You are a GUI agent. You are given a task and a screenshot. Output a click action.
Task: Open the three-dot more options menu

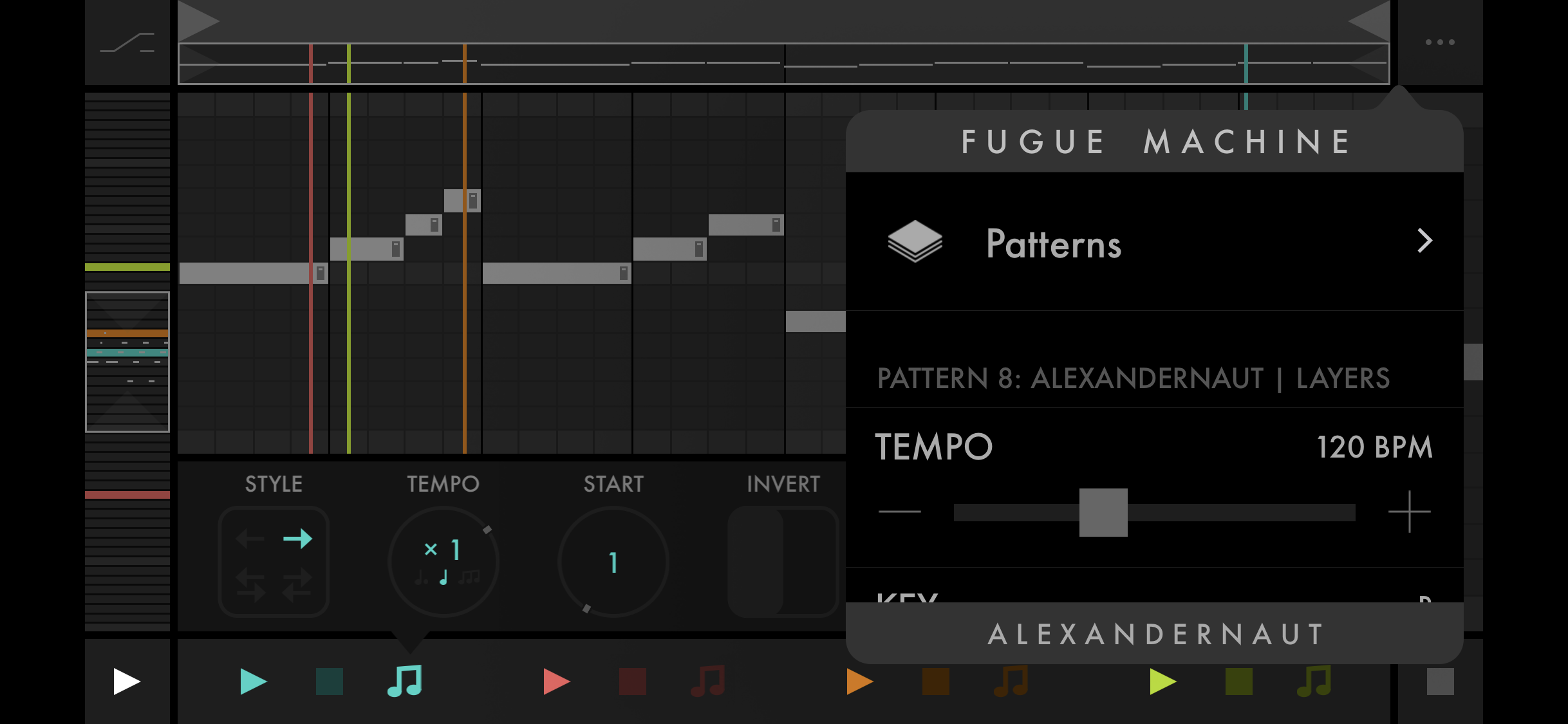click(1440, 42)
